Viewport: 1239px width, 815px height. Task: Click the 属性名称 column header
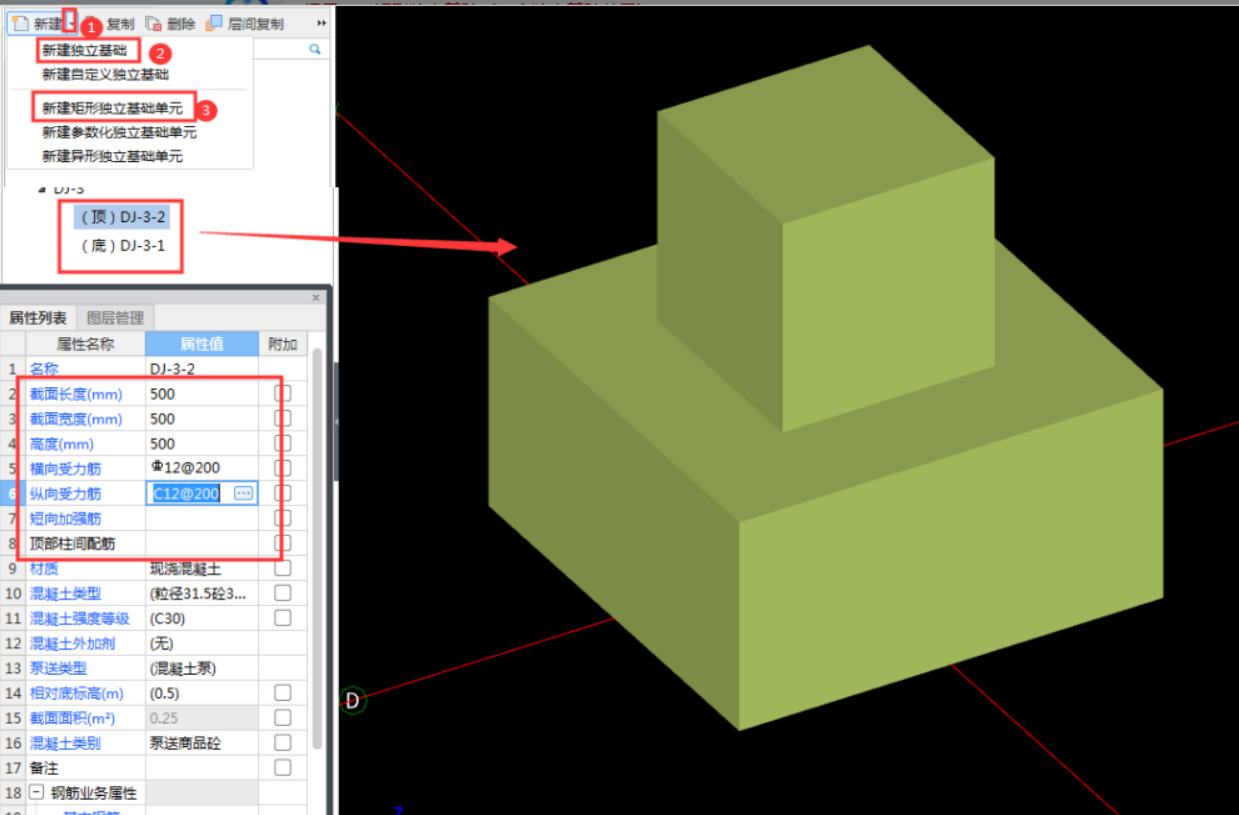pyautogui.click(x=85, y=344)
